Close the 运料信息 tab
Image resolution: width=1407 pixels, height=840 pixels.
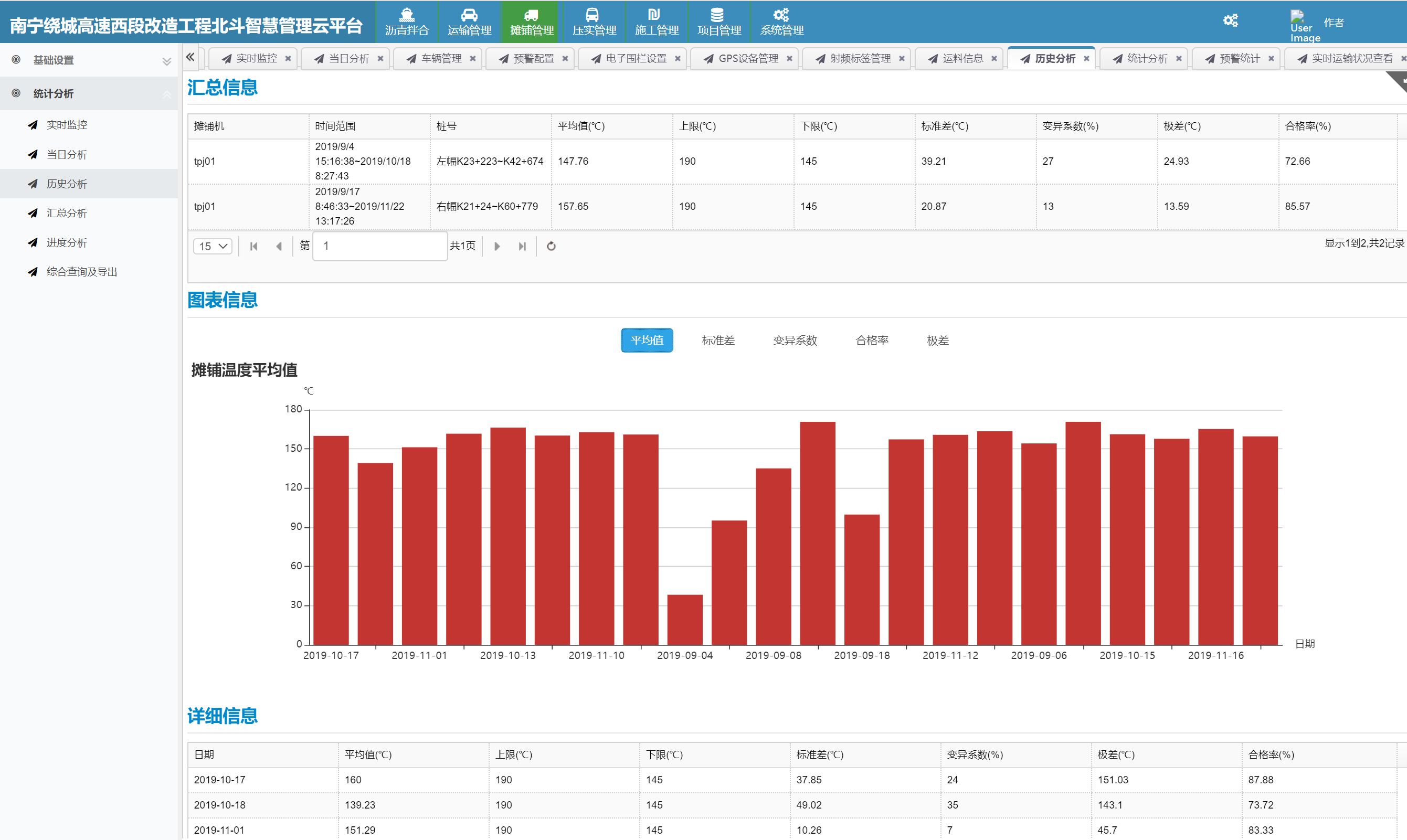995,58
